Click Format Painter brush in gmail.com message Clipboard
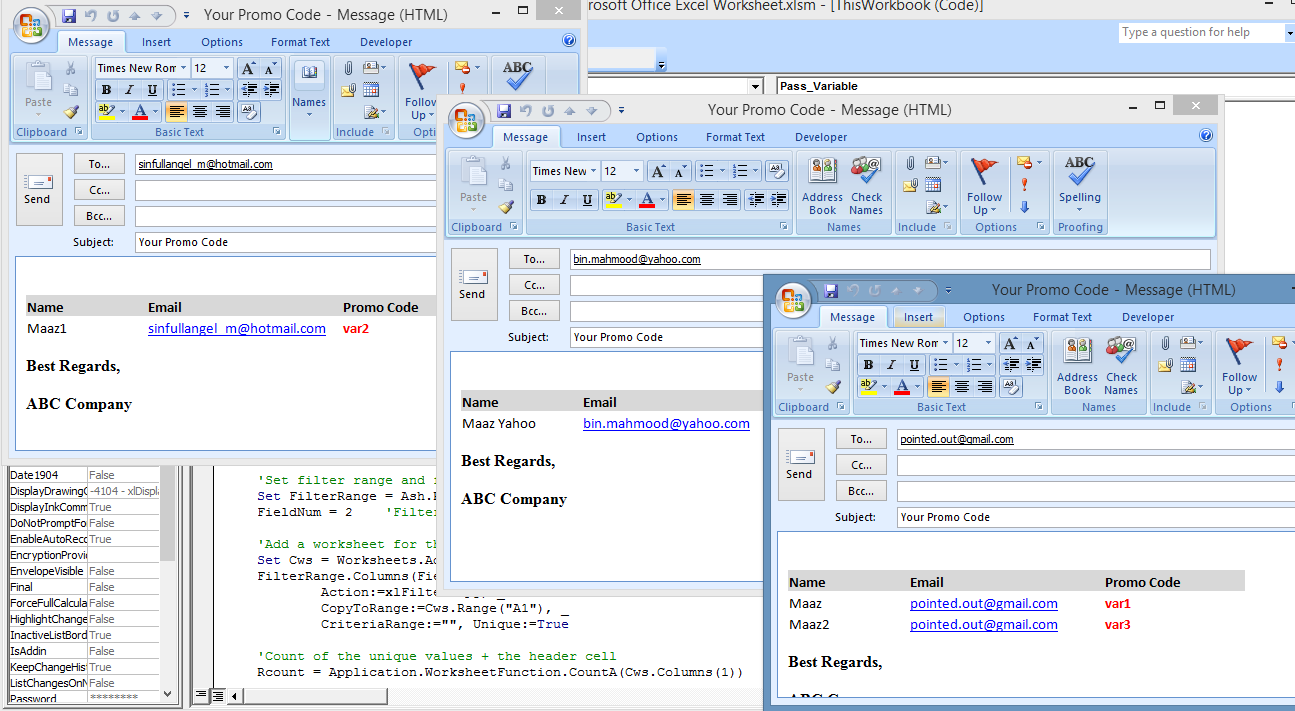This screenshot has width=1295, height=711. (832, 387)
